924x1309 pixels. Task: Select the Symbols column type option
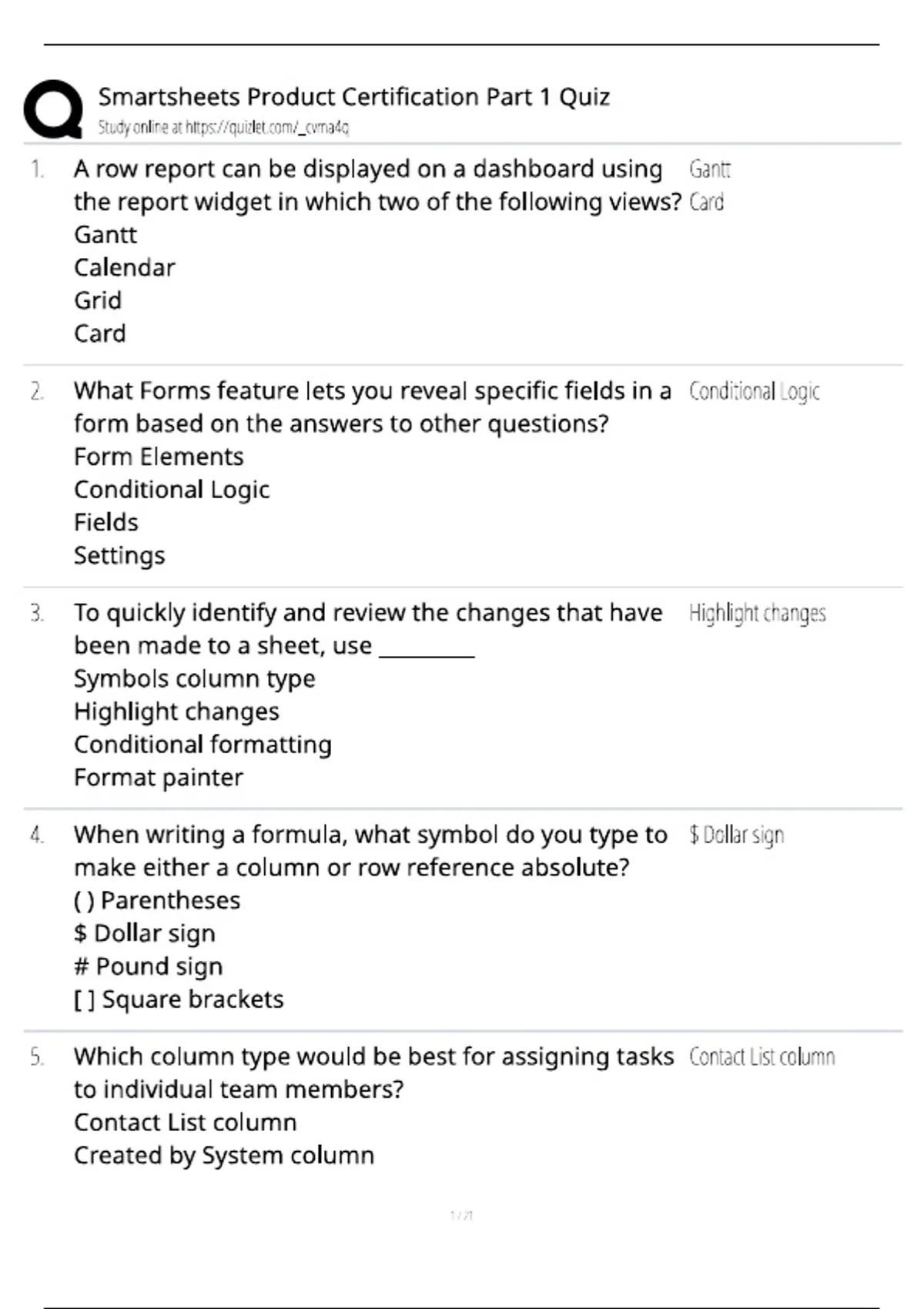point(195,679)
